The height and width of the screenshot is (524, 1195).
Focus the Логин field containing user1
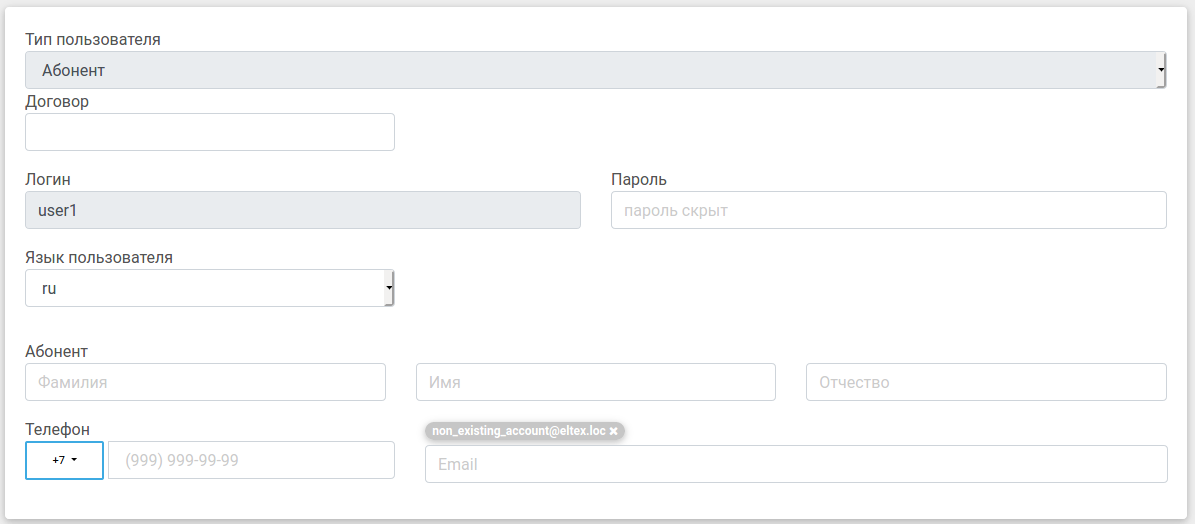[x=302, y=210]
